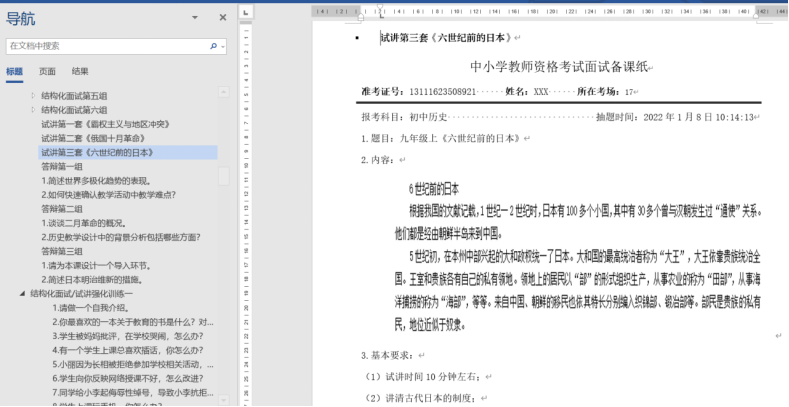Expand the 结构化面试第五组 heading

33,96
